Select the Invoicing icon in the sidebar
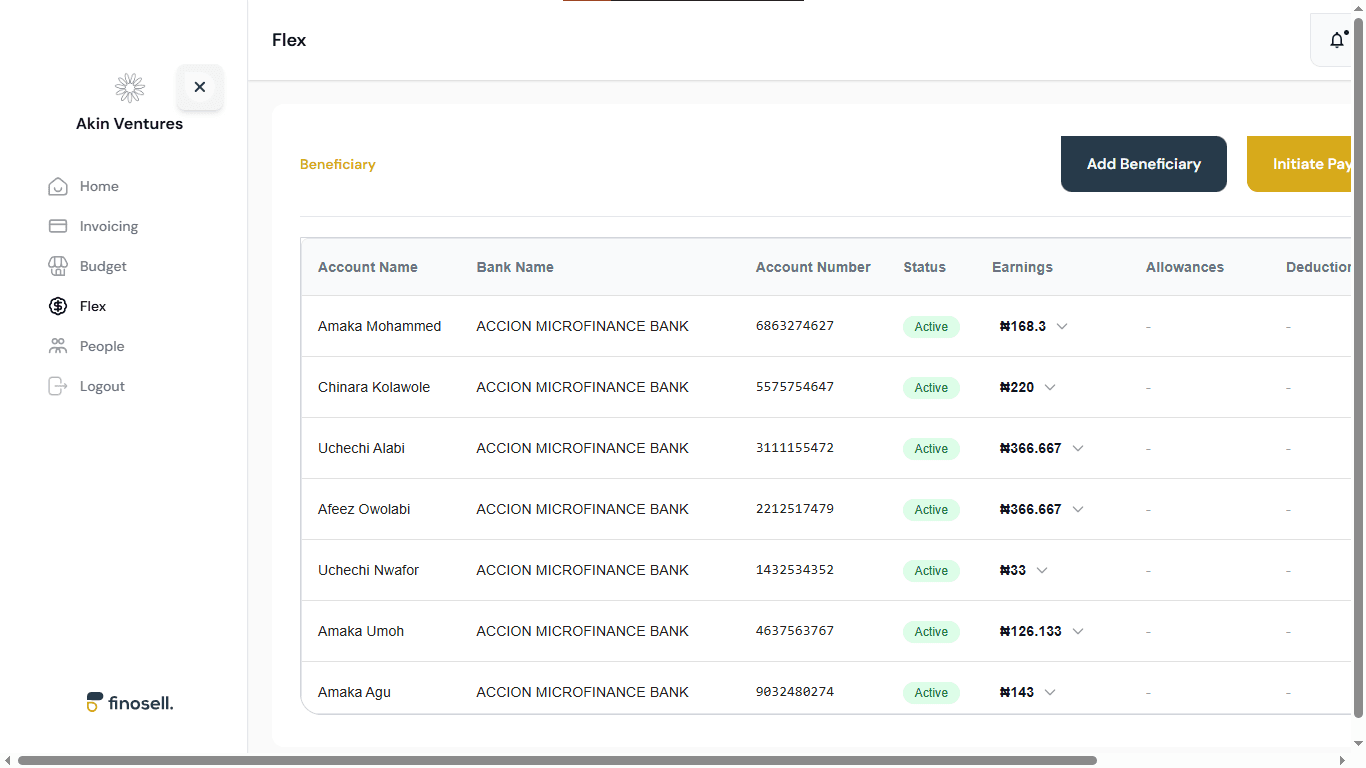This screenshot has width=1366, height=768. (58, 226)
